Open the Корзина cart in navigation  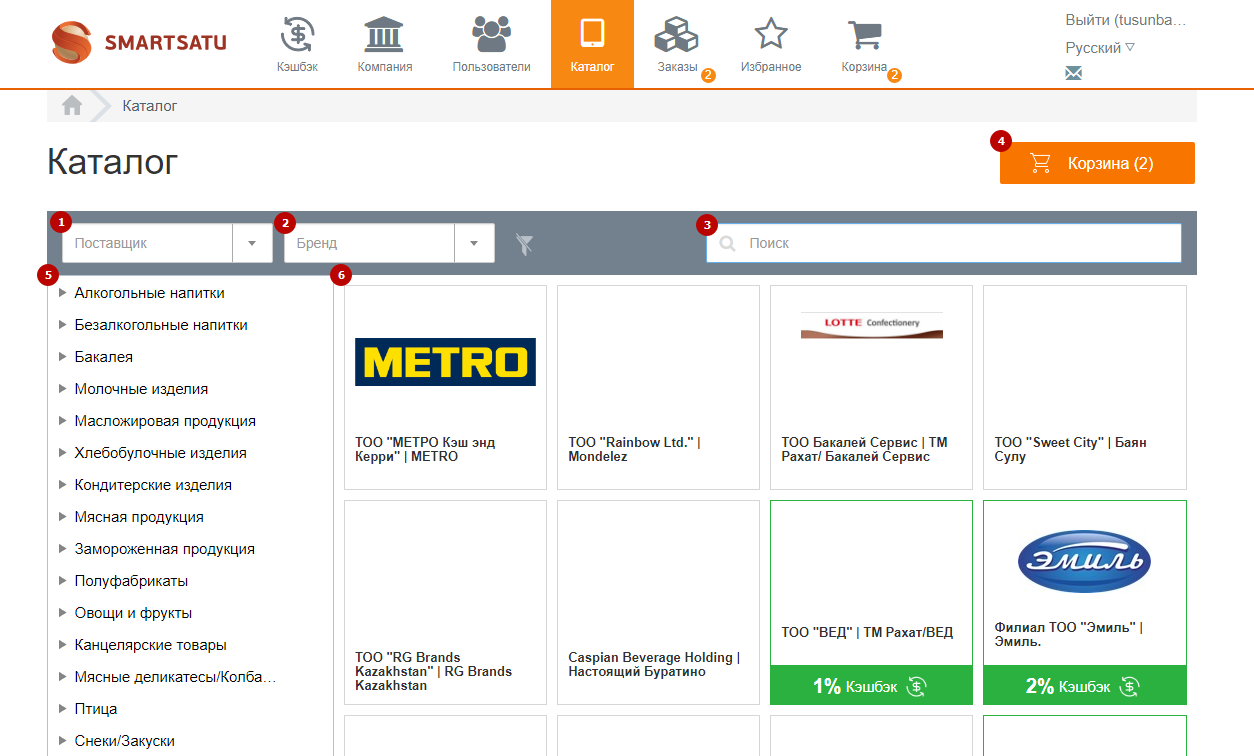point(864,44)
